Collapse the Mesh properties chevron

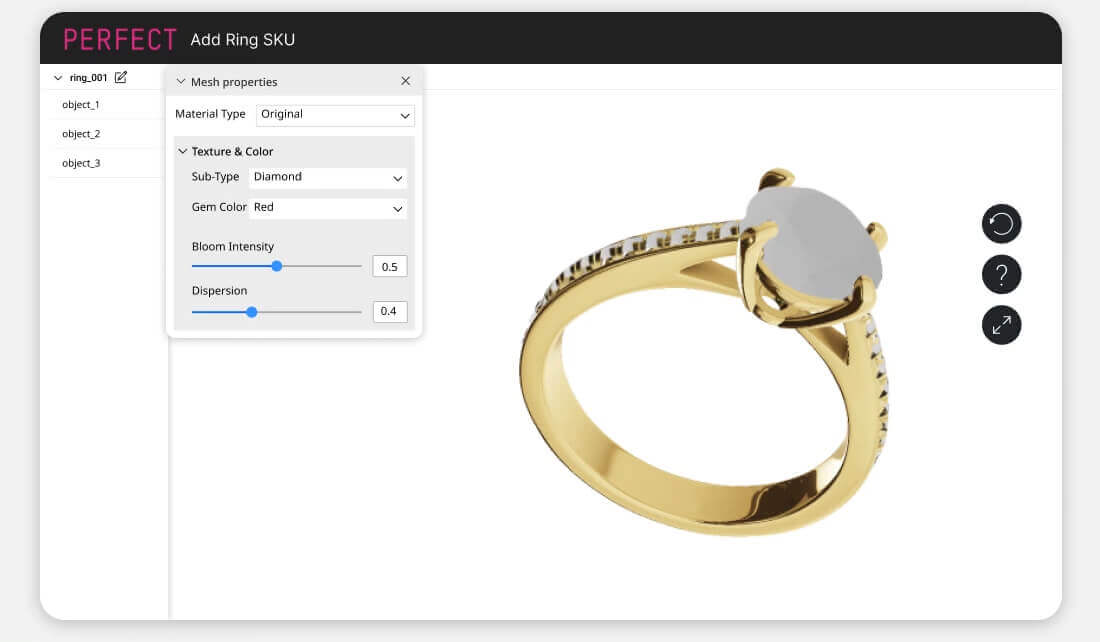[180, 81]
